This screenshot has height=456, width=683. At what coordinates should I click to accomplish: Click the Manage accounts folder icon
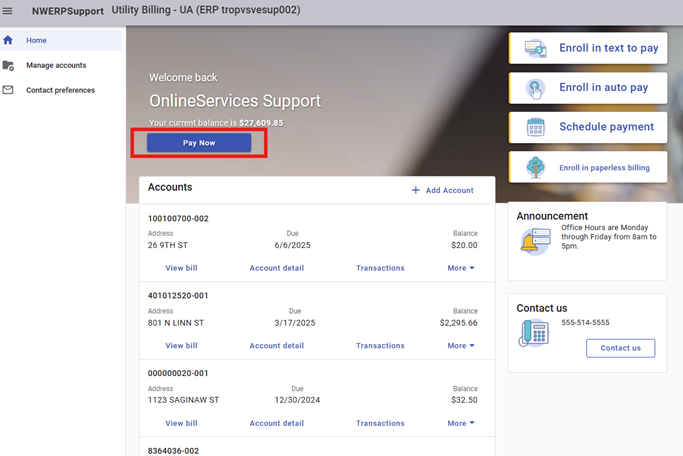(x=8, y=65)
